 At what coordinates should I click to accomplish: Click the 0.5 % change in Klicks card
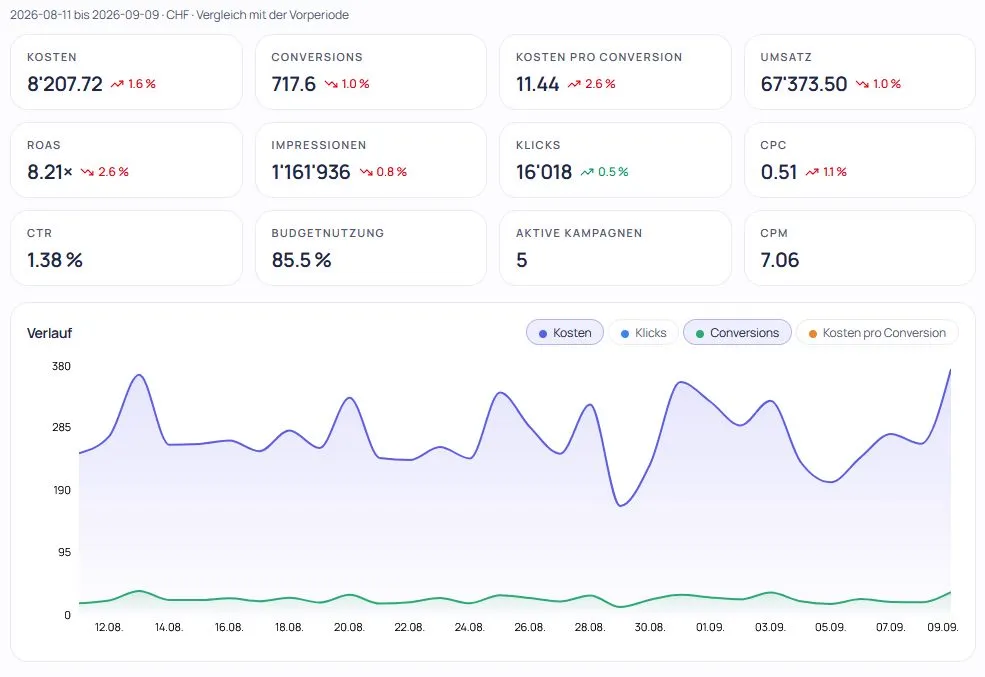(612, 172)
